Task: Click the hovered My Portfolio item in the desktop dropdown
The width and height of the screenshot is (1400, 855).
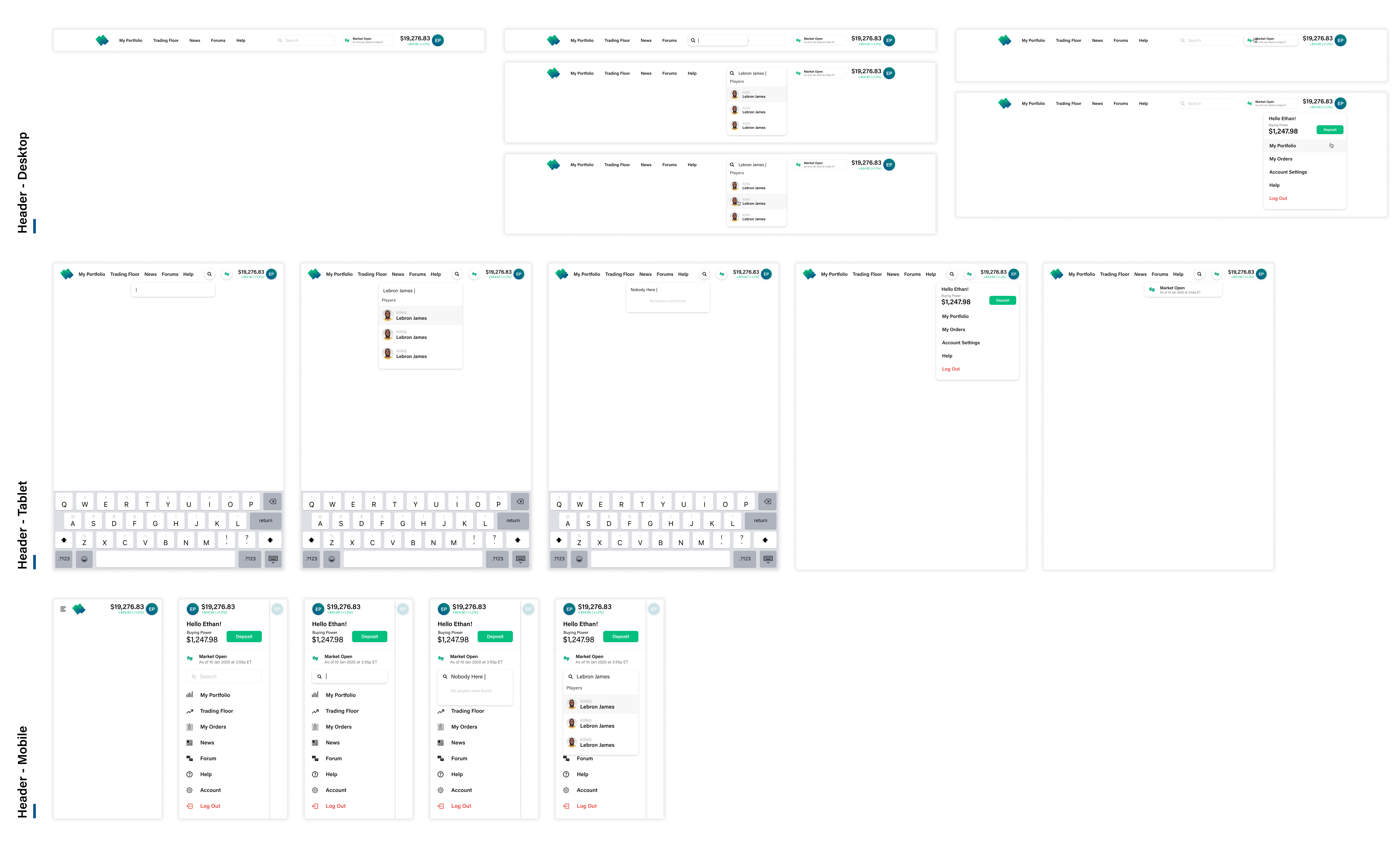Action: click(x=1283, y=146)
